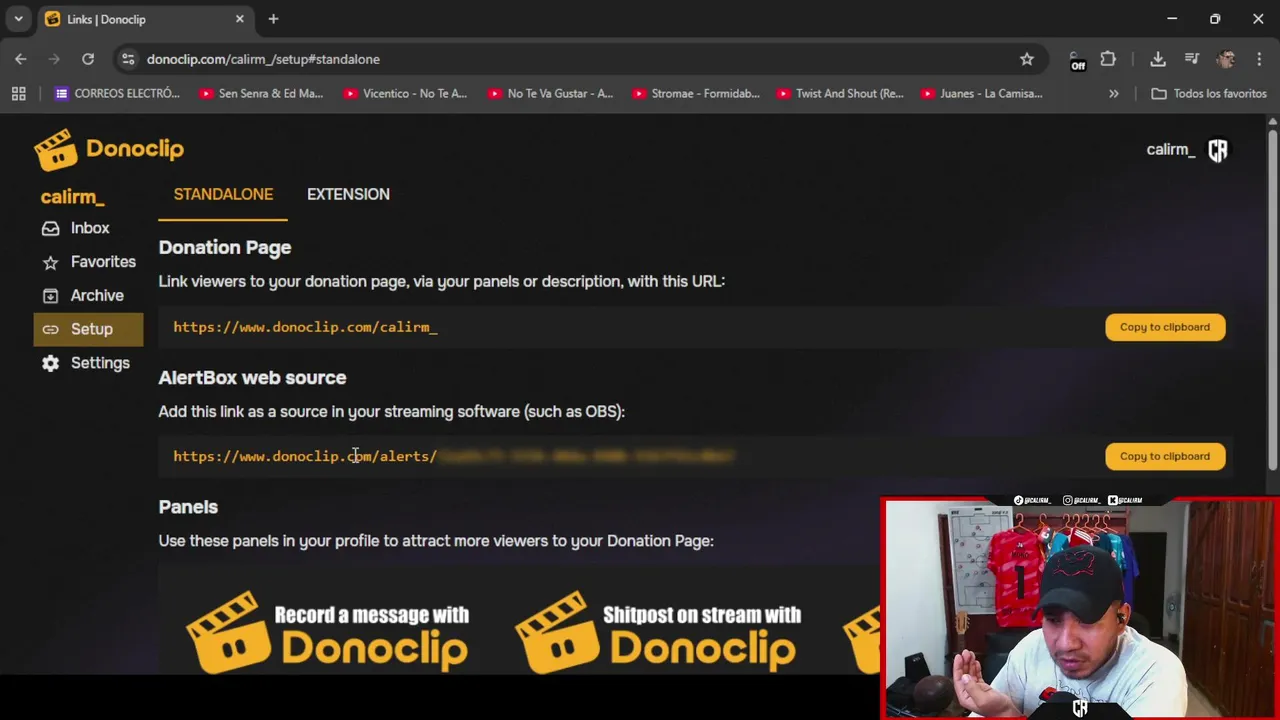Reload the current page
Viewport: 1280px width, 720px height.
pos(88,59)
